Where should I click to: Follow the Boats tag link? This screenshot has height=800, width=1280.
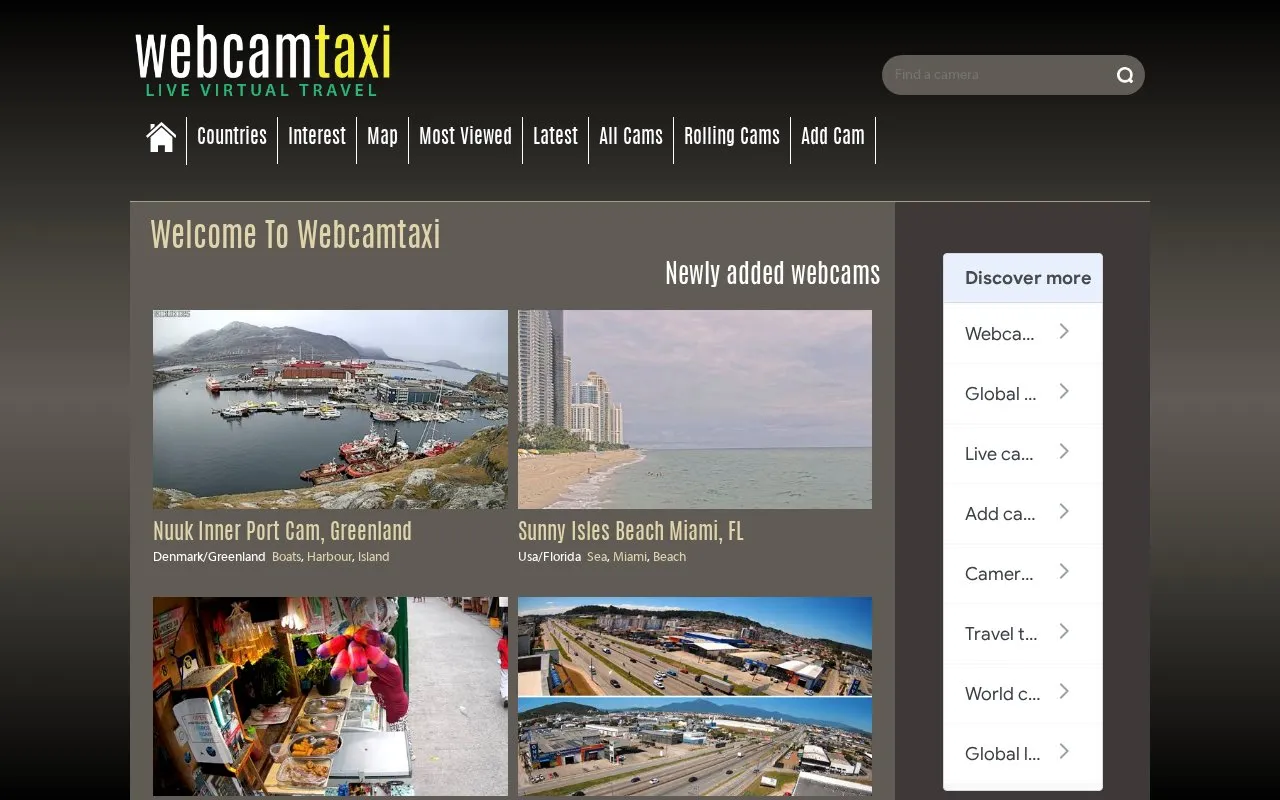286,557
